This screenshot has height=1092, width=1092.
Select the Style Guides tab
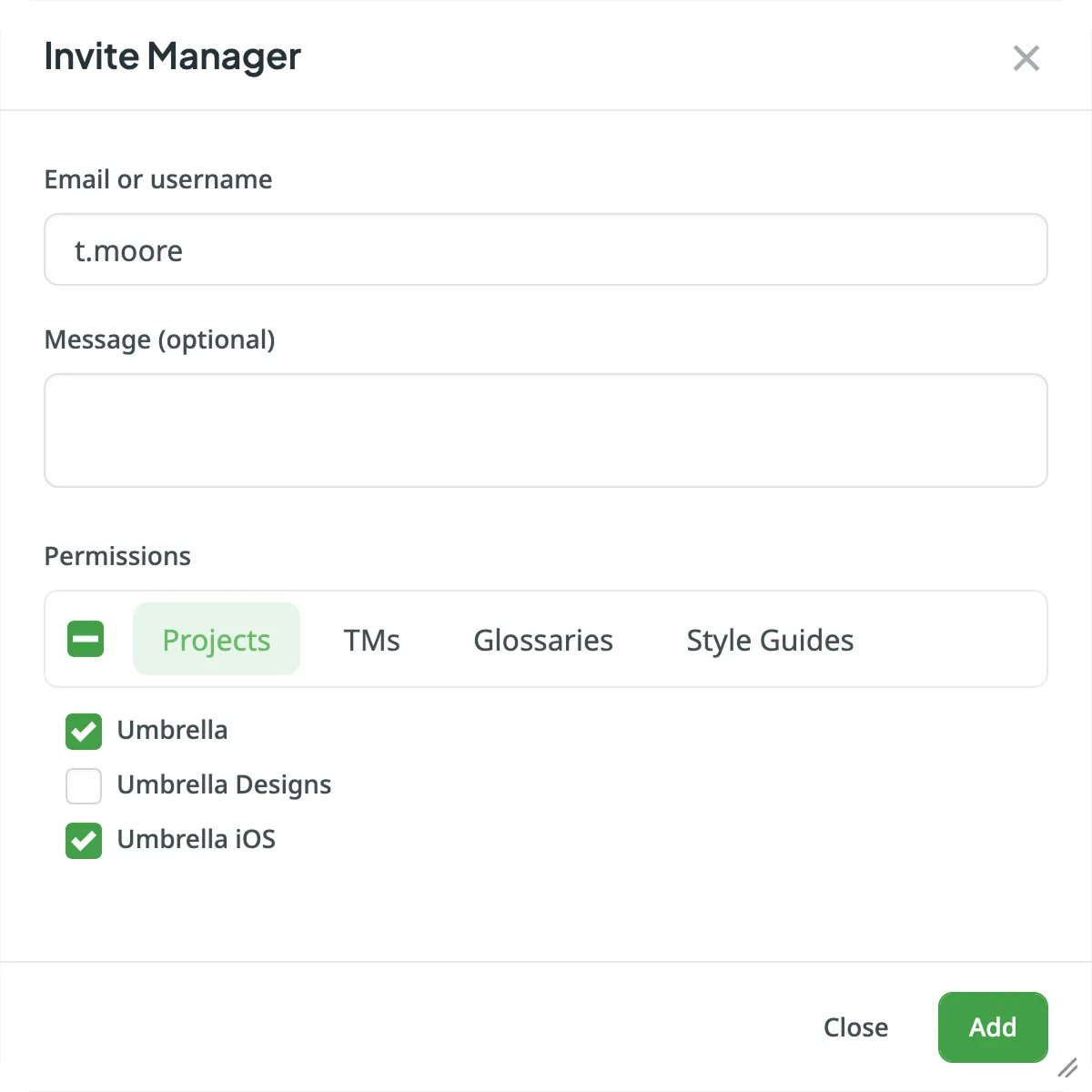point(769,639)
